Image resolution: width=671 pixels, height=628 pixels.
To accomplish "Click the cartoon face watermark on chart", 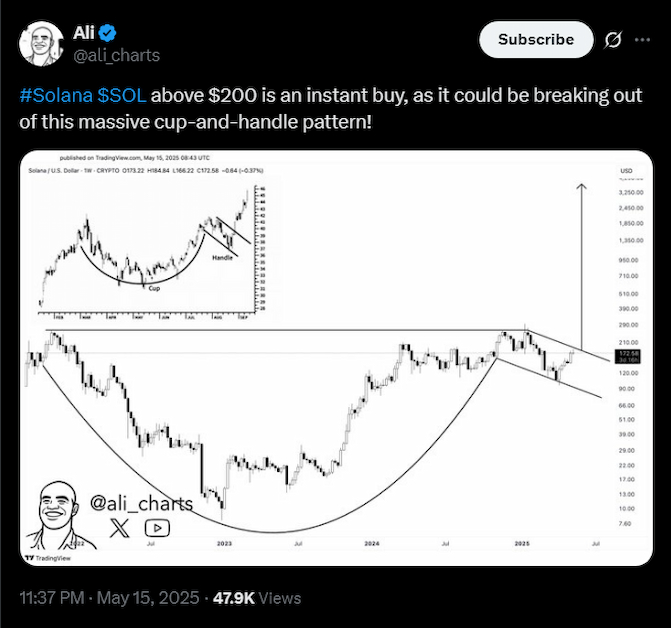I will click(x=57, y=515).
